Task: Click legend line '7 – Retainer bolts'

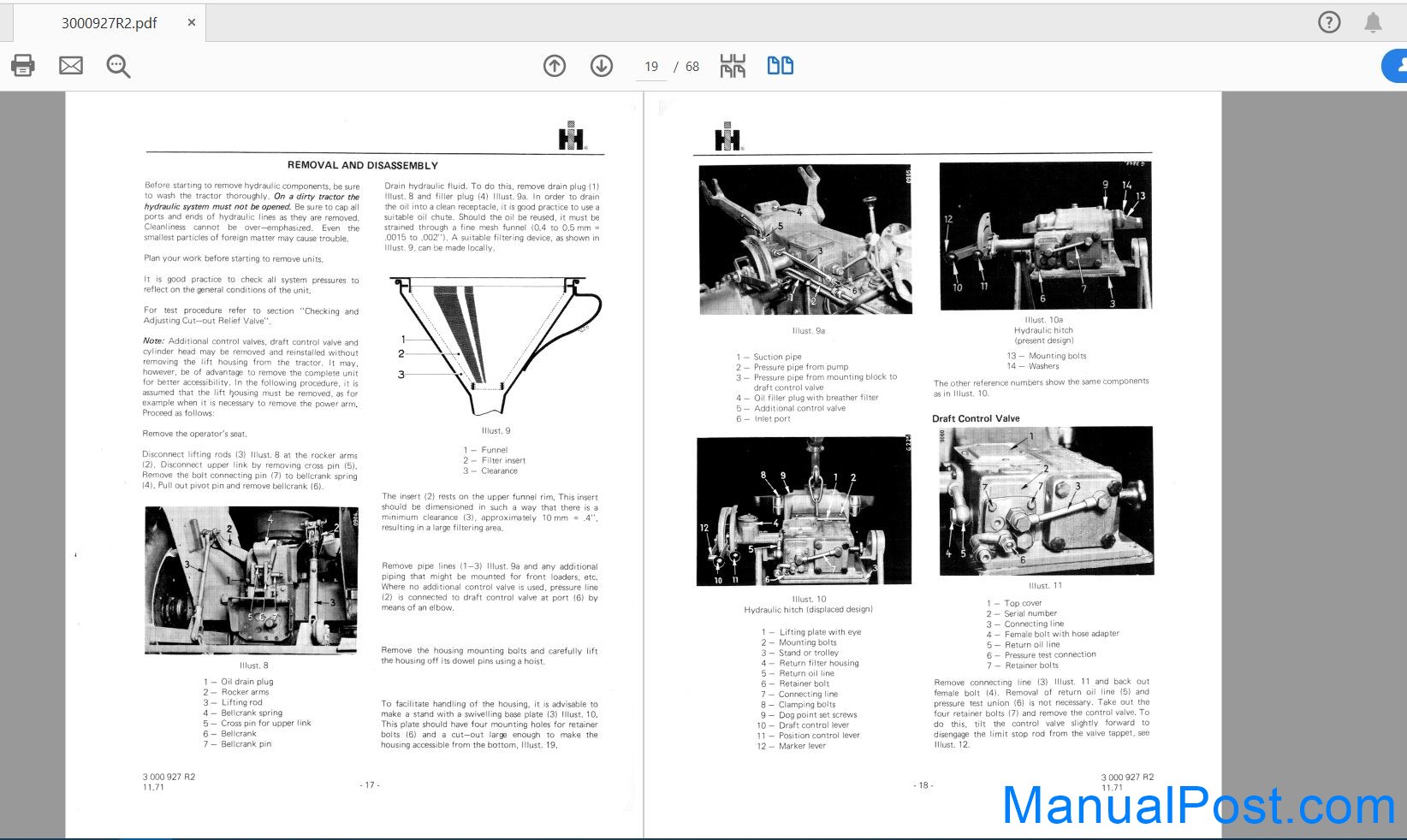Action: [x=1023, y=665]
